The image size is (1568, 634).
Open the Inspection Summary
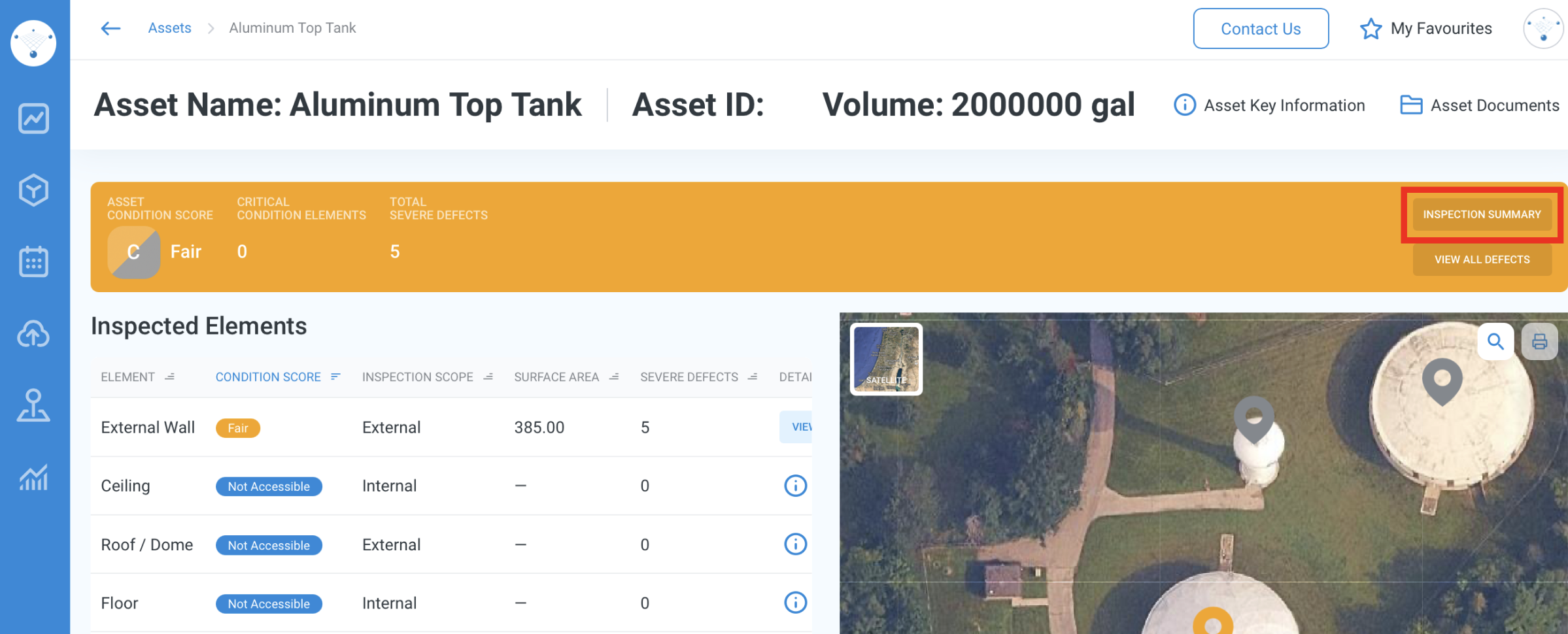click(x=1482, y=214)
